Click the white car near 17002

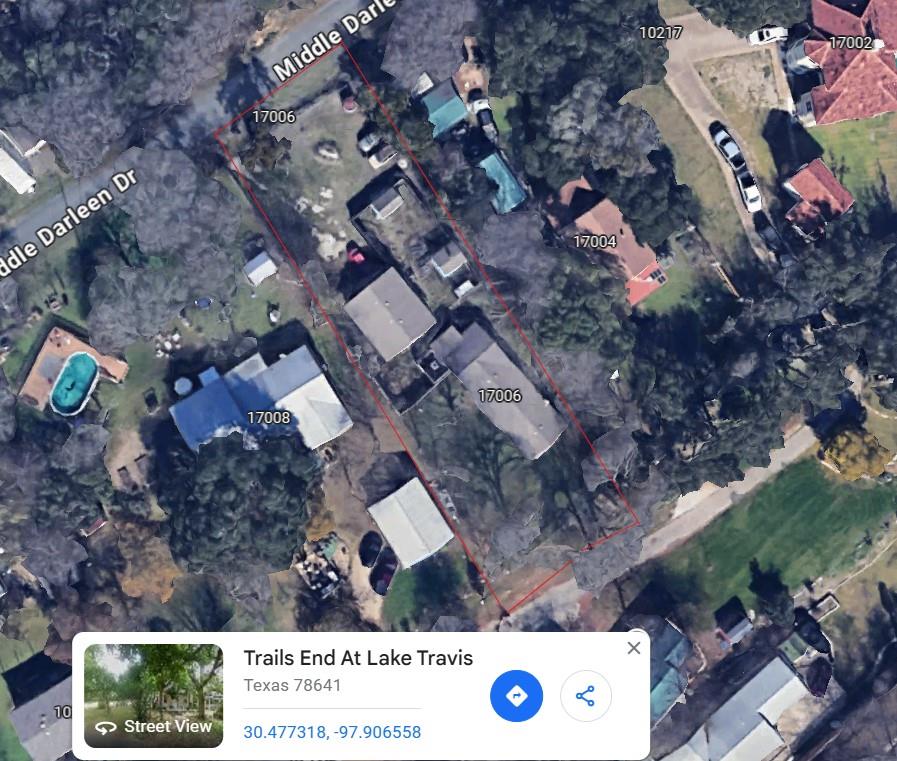coord(768,34)
